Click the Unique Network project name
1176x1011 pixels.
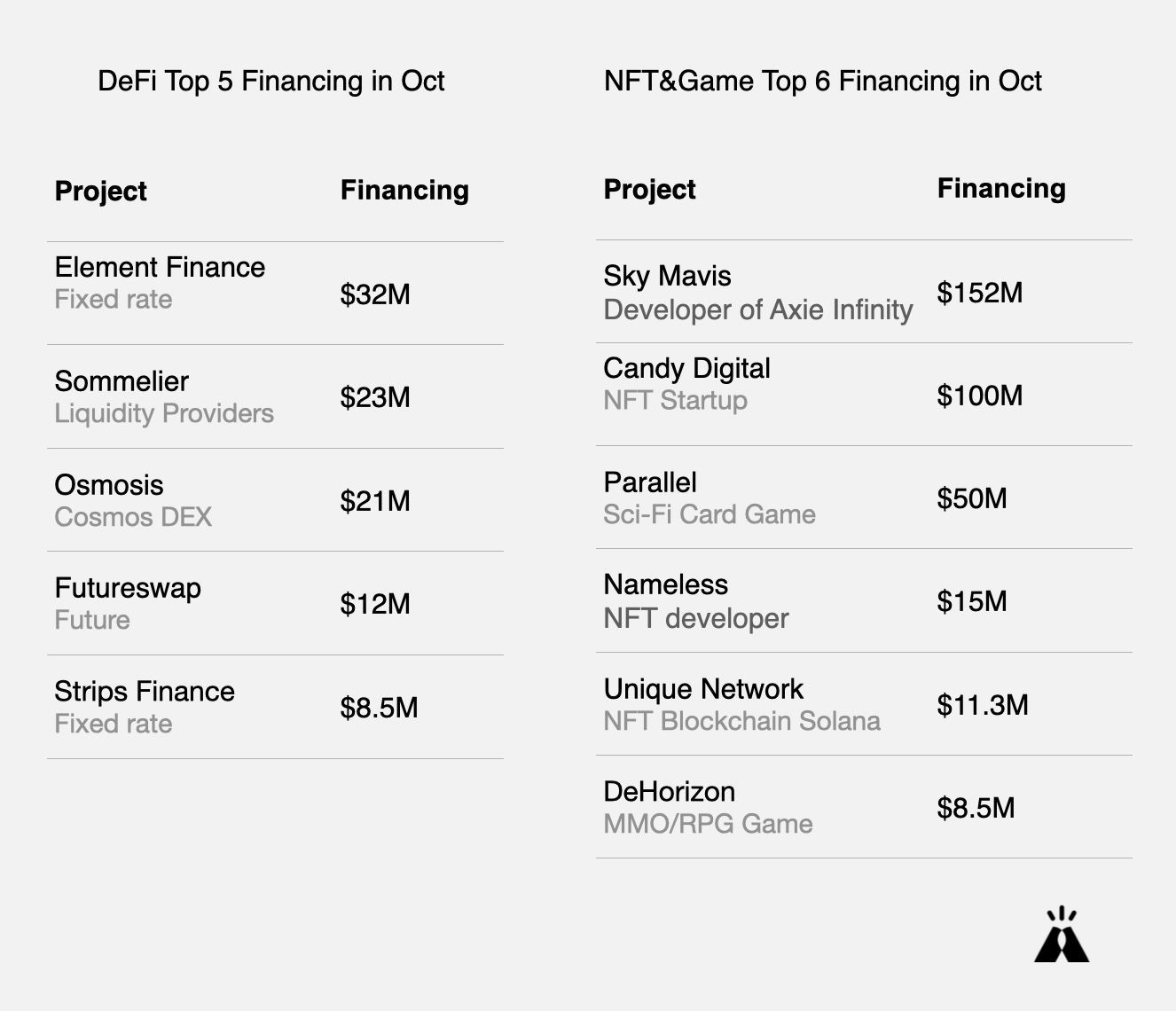coord(703,689)
